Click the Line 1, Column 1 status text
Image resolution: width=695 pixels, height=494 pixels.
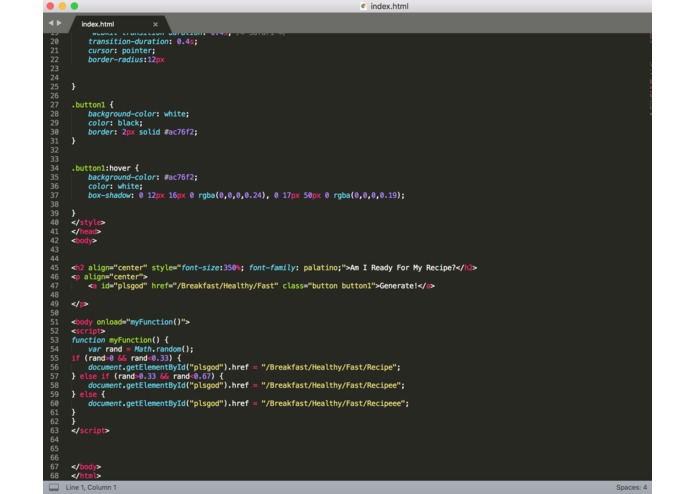91,487
